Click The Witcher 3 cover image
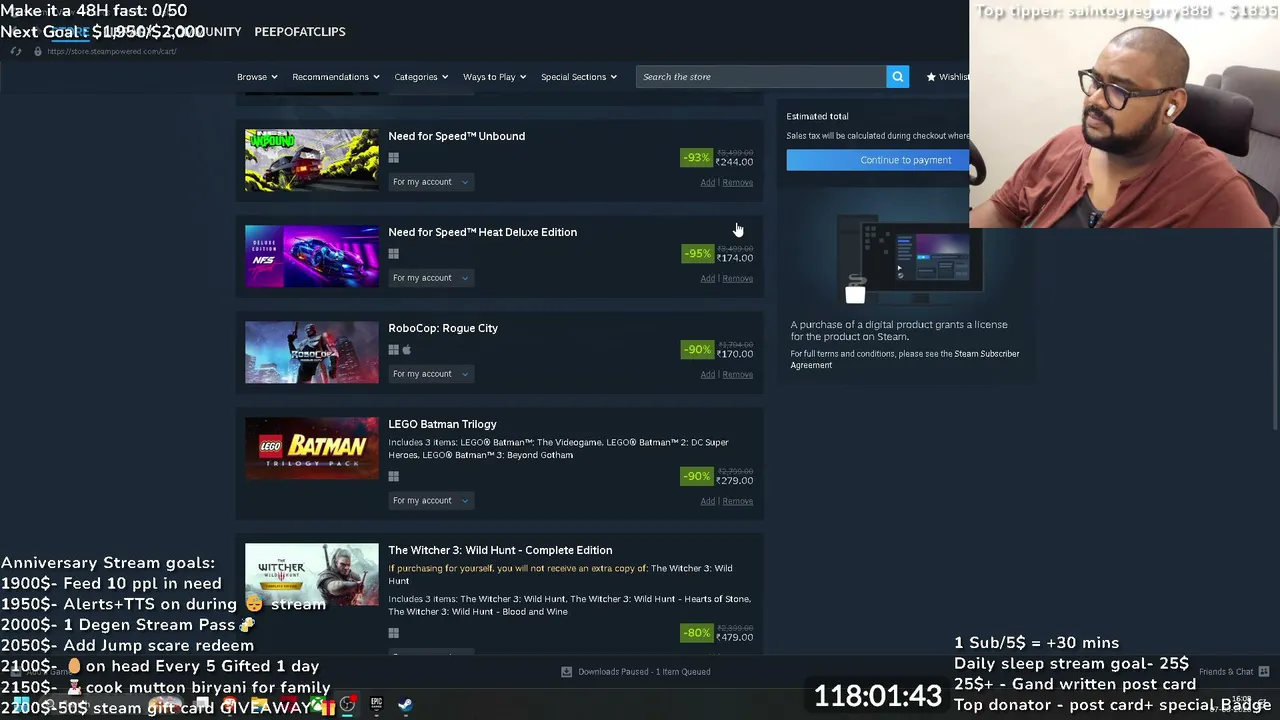 312,574
